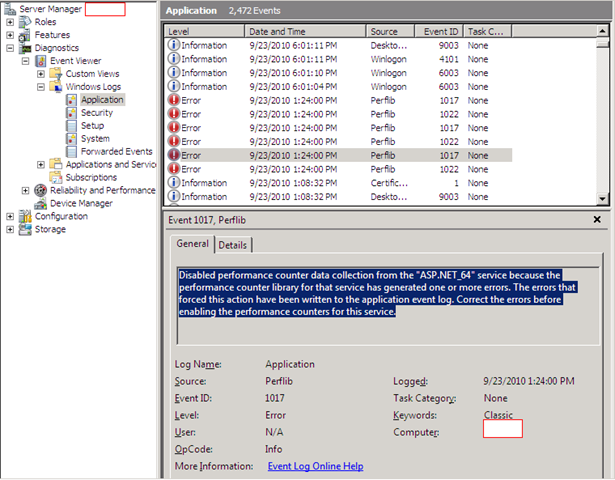Switch to the Details tab

[232, 245]
